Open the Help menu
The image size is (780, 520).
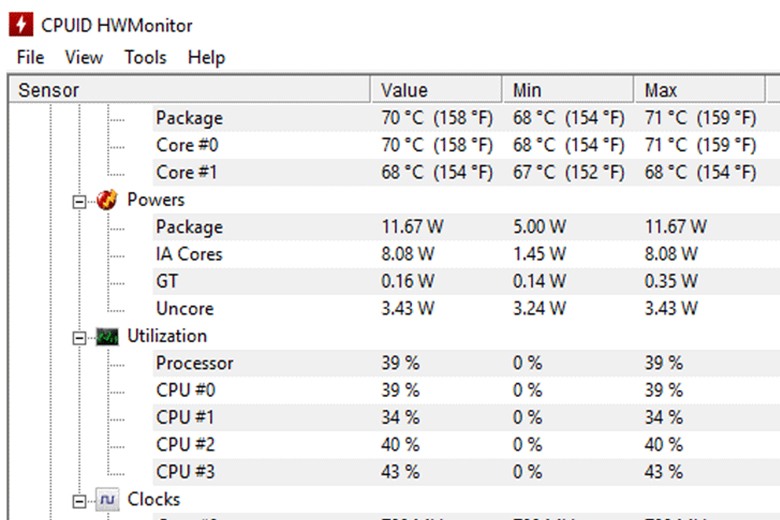(206, 57)
